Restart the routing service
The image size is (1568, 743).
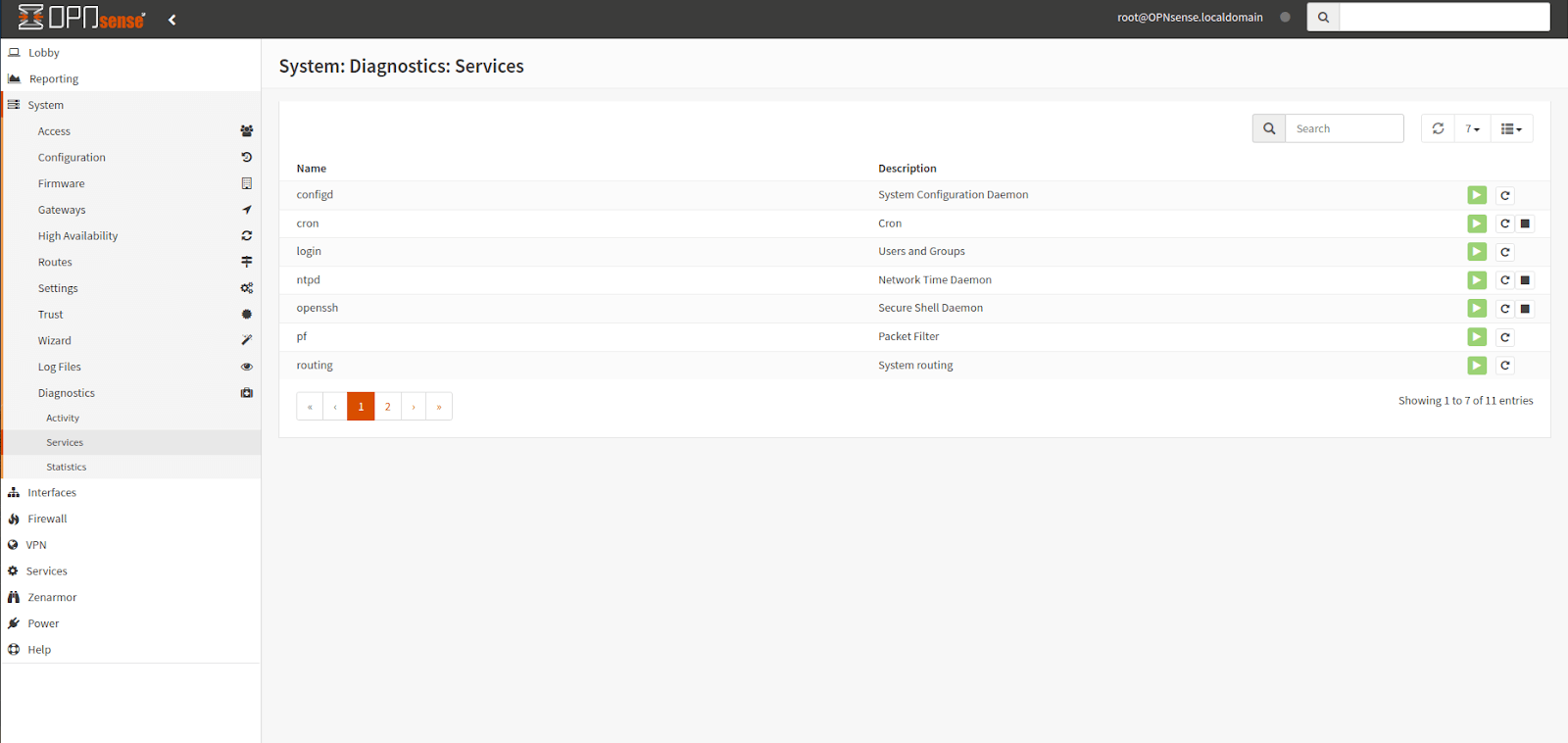click(1505, 366)
